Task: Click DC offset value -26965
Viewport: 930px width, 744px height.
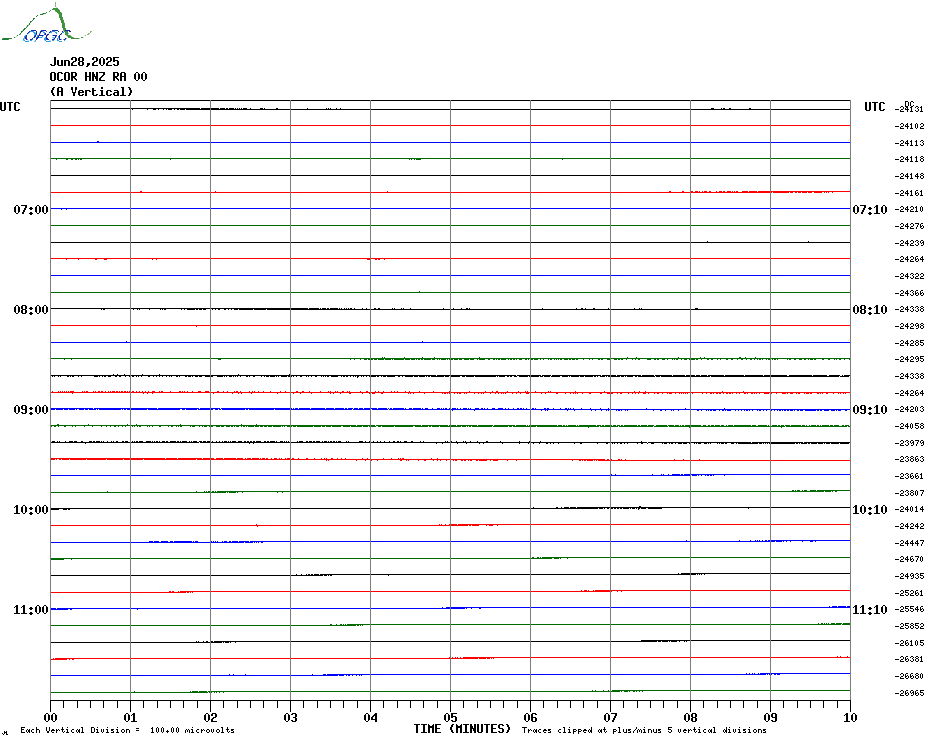Action: (909, 693)
